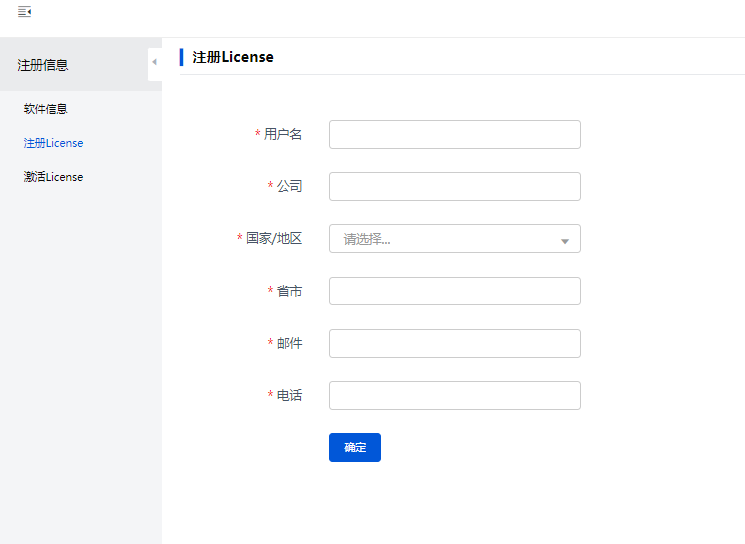Focus the 电话 text input box
Viewport: 745px width, 544px height.
pos(454,395)
